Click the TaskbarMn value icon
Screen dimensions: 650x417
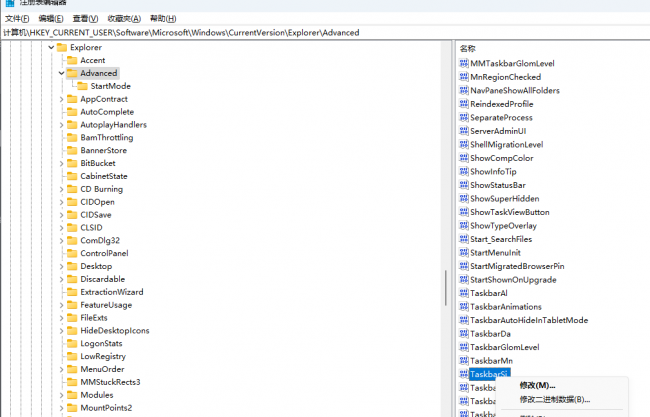pyautogui.click(x=464, y=361)
